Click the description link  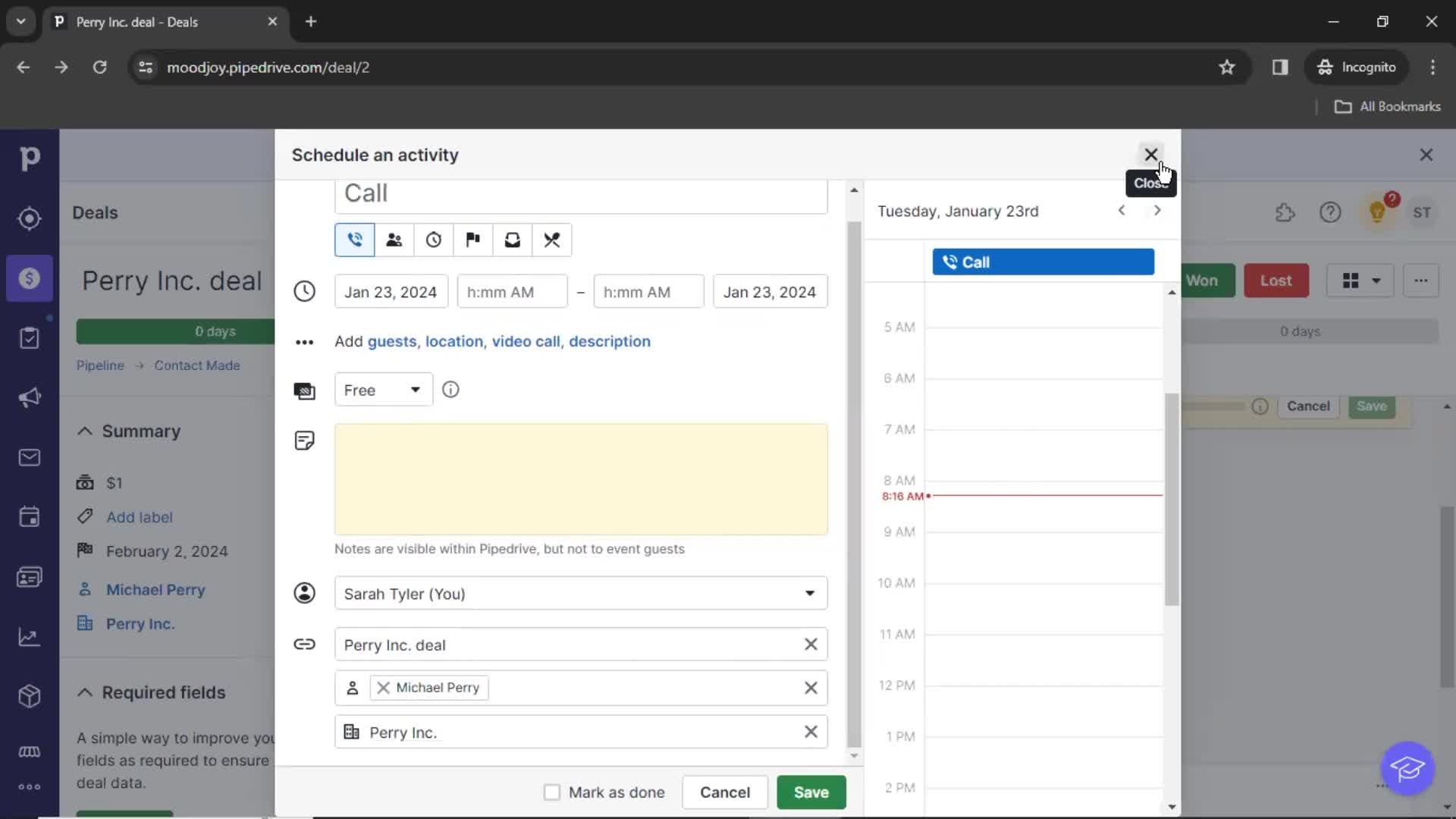click(610, 342)
